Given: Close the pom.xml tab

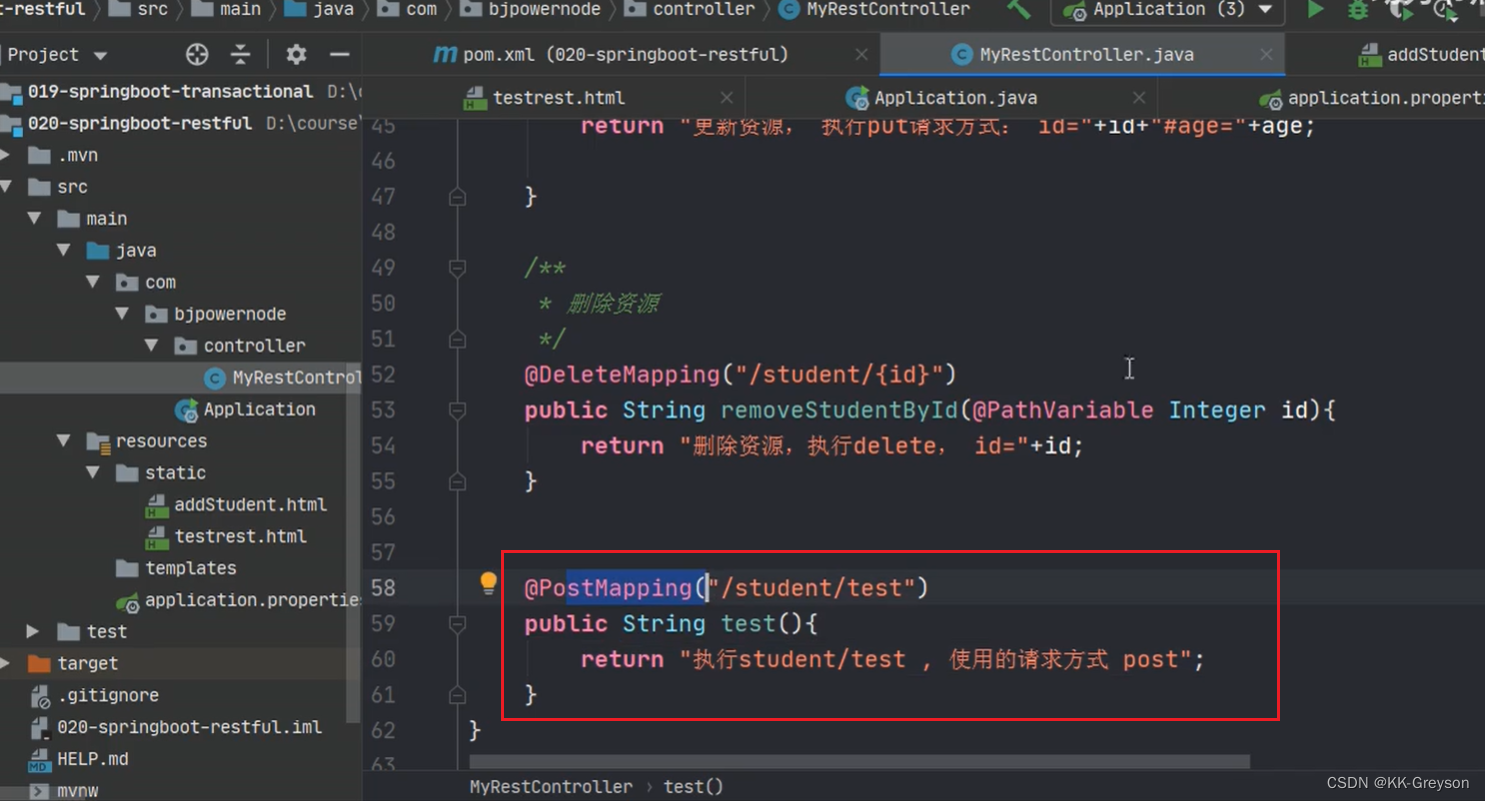Looking at the screenshot, I should (x=861, y=55).
